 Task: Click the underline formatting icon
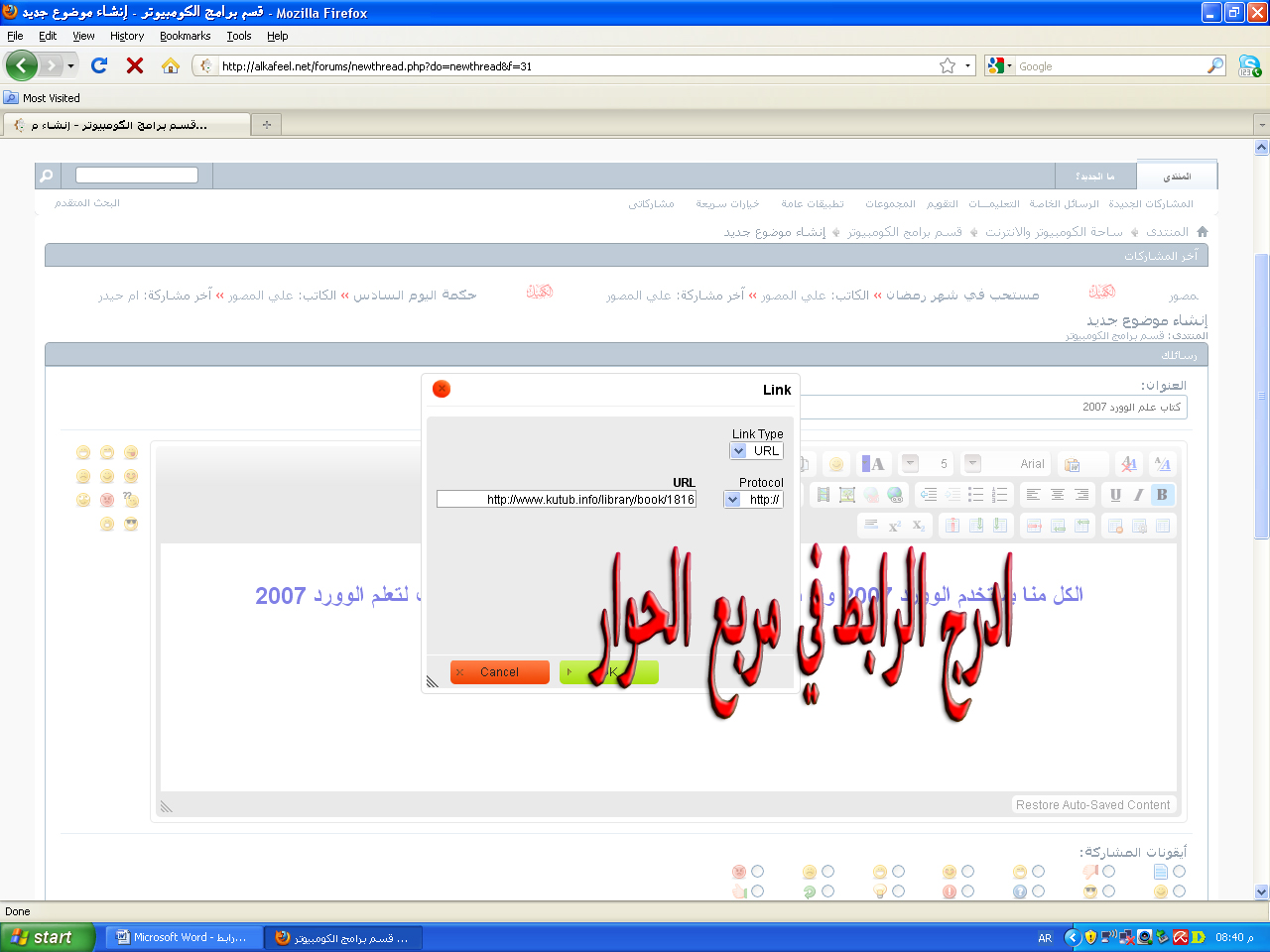pos(1115,495)
